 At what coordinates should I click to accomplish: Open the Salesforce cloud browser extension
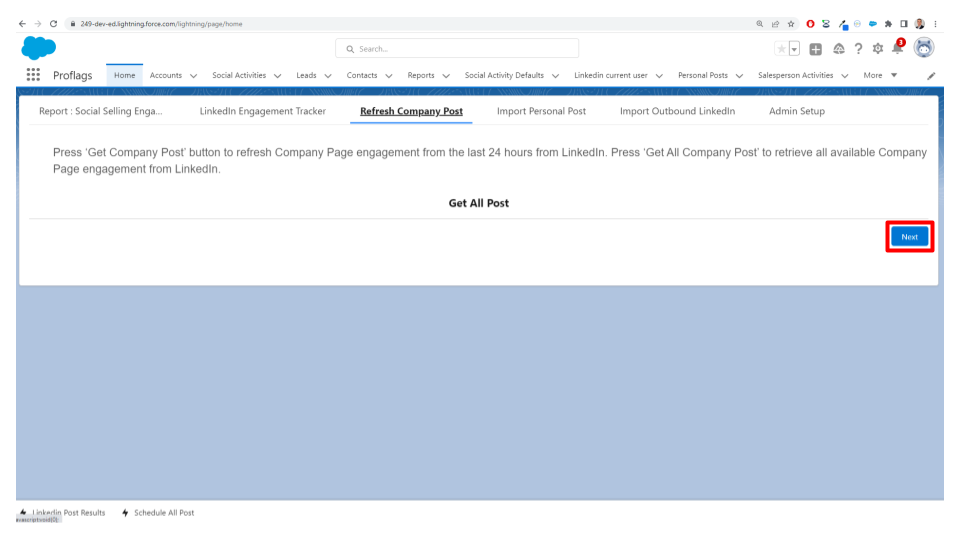click(872, 24)
